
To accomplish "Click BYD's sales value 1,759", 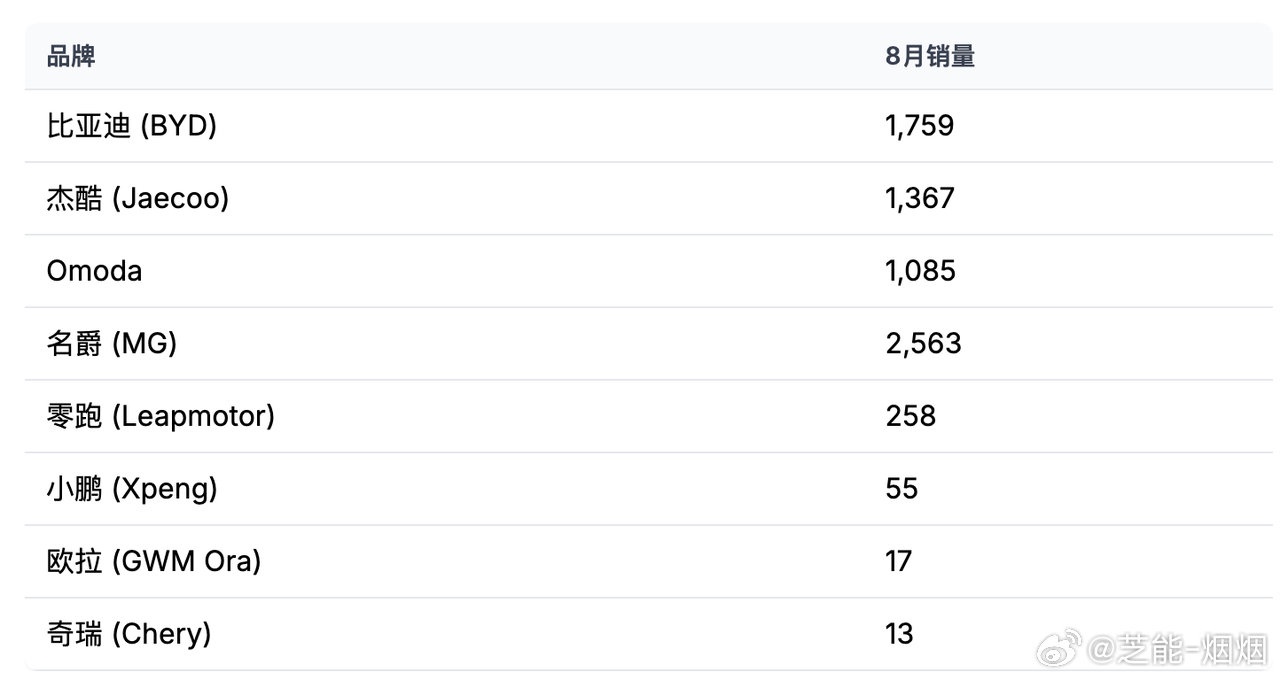I will pos(919,126).
